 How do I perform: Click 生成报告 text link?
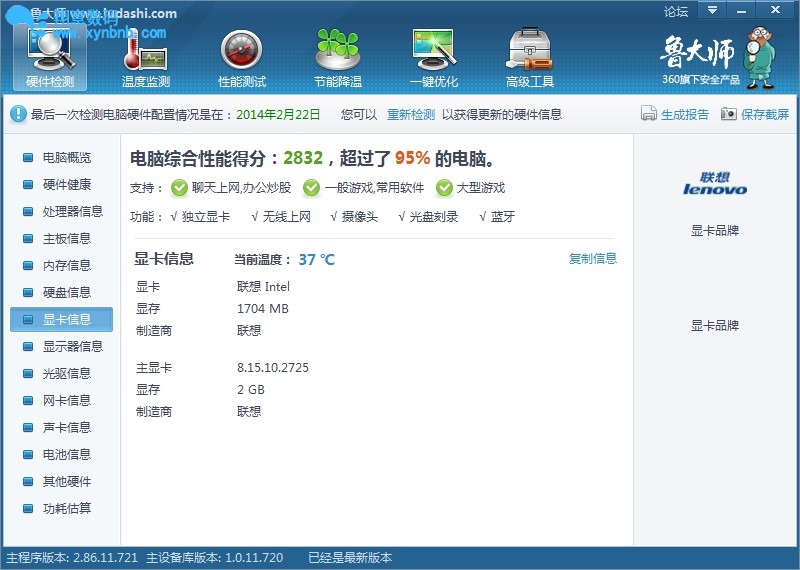(x=685, y=114)
